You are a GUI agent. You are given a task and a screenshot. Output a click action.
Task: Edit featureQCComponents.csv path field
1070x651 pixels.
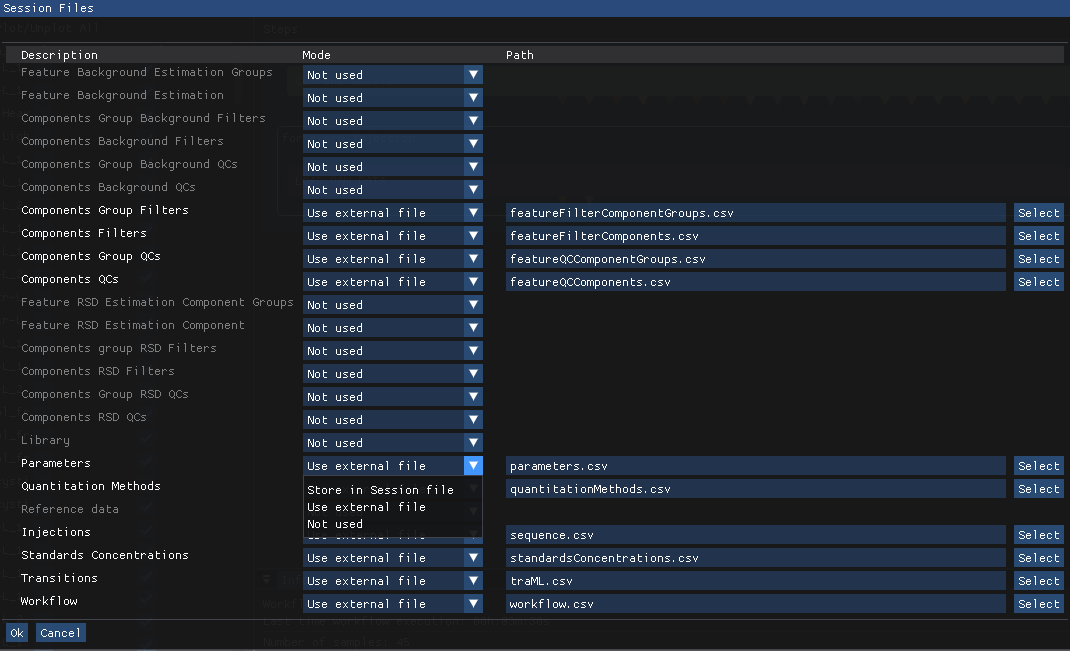(755, 282)
